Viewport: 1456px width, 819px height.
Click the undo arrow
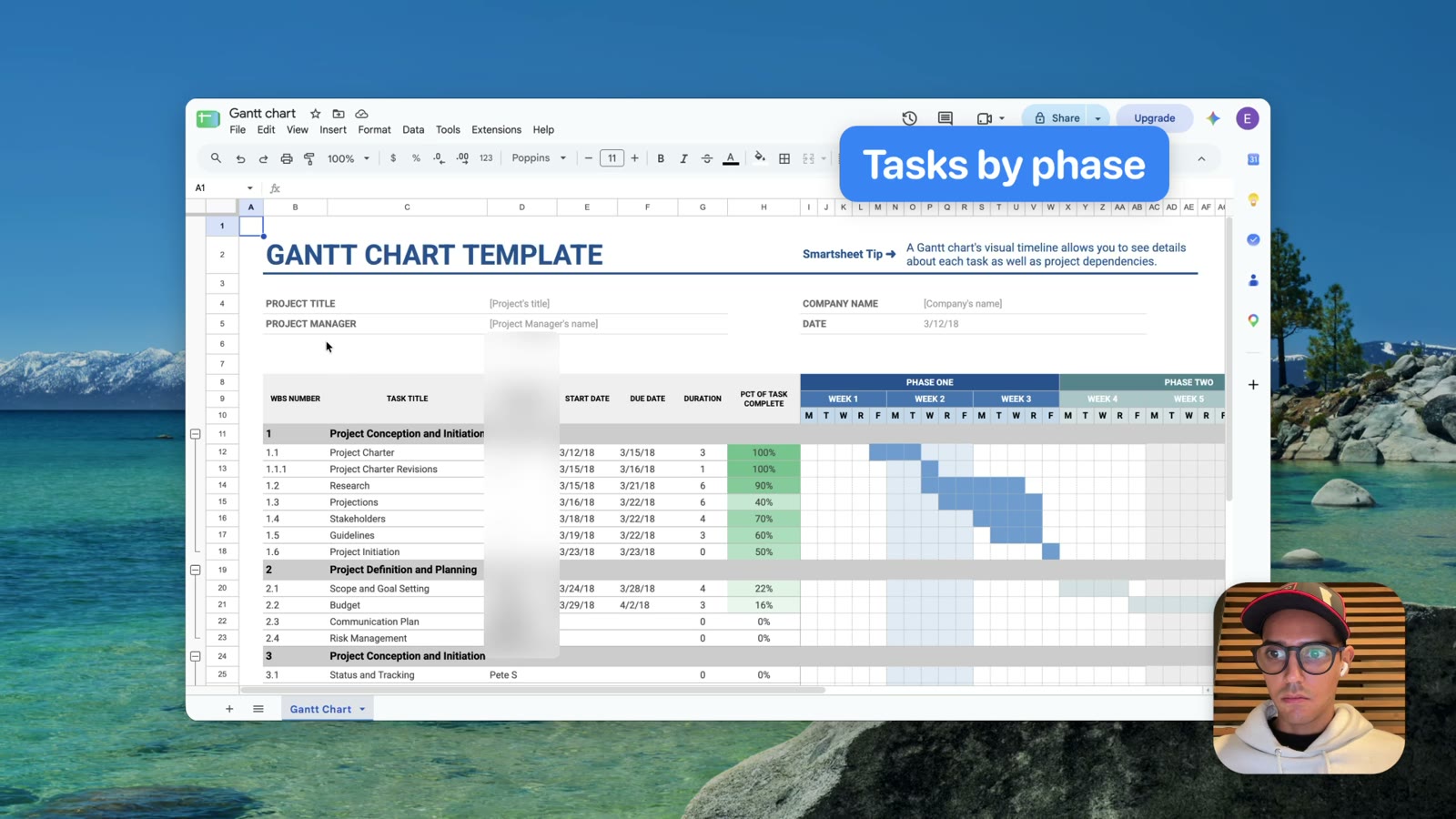point(240,158)
